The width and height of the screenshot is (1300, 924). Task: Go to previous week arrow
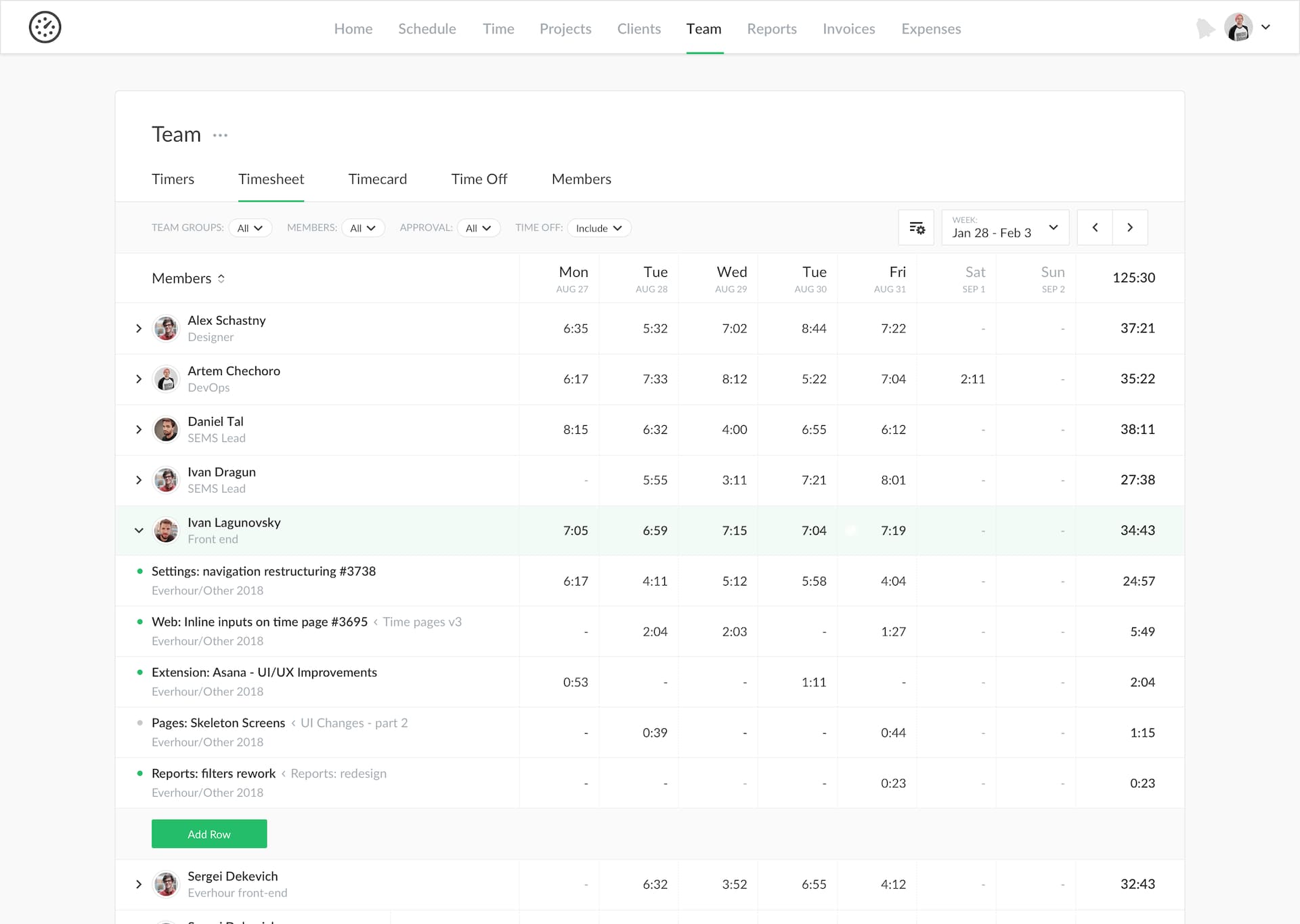[x=1095, y=228]
